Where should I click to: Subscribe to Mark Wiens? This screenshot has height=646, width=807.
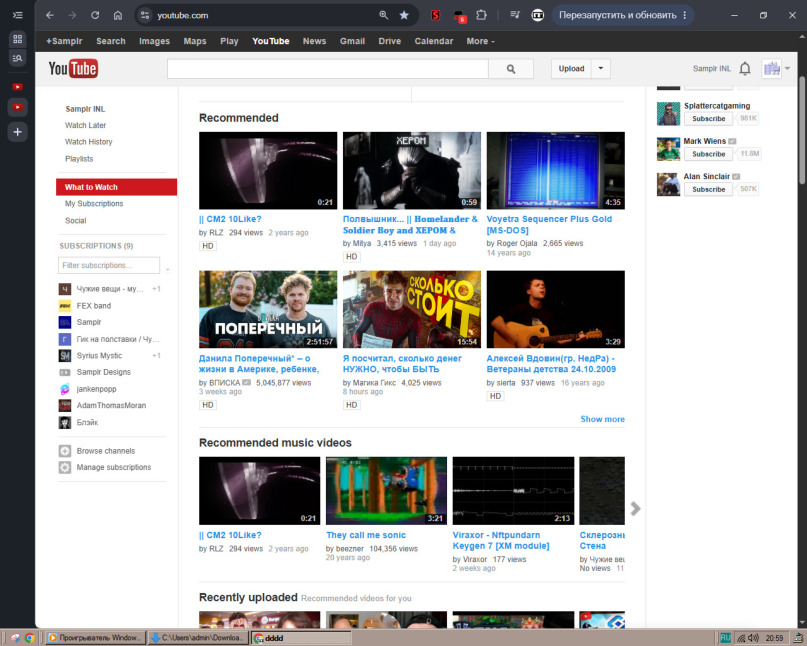tap(708, 154)
